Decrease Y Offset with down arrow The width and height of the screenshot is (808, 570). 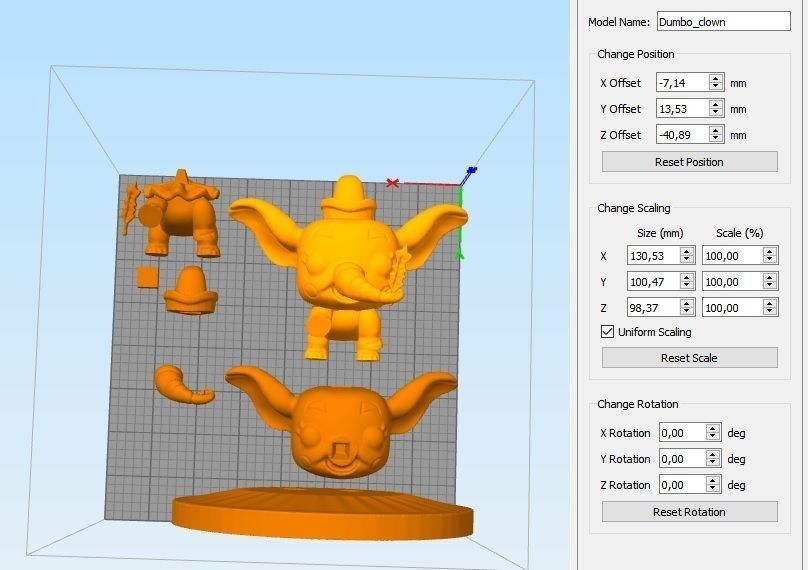[716, 112]
